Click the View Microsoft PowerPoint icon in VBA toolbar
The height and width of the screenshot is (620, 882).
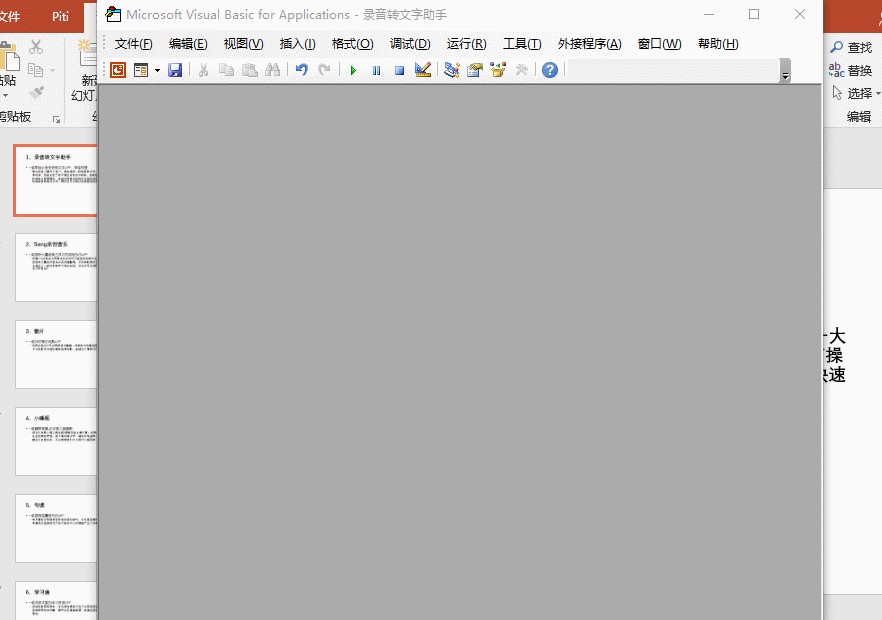coord(118,70)
